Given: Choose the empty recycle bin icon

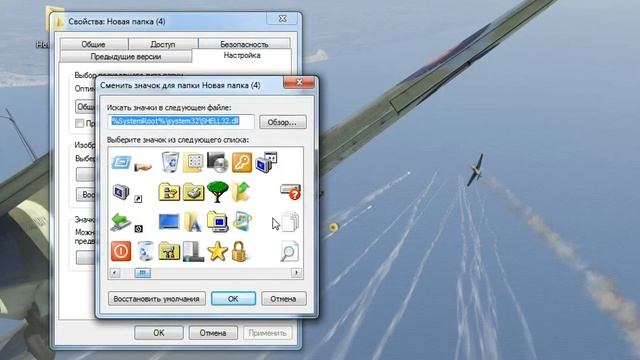Looking at the screenshot, I should click(x=145, y=251).
